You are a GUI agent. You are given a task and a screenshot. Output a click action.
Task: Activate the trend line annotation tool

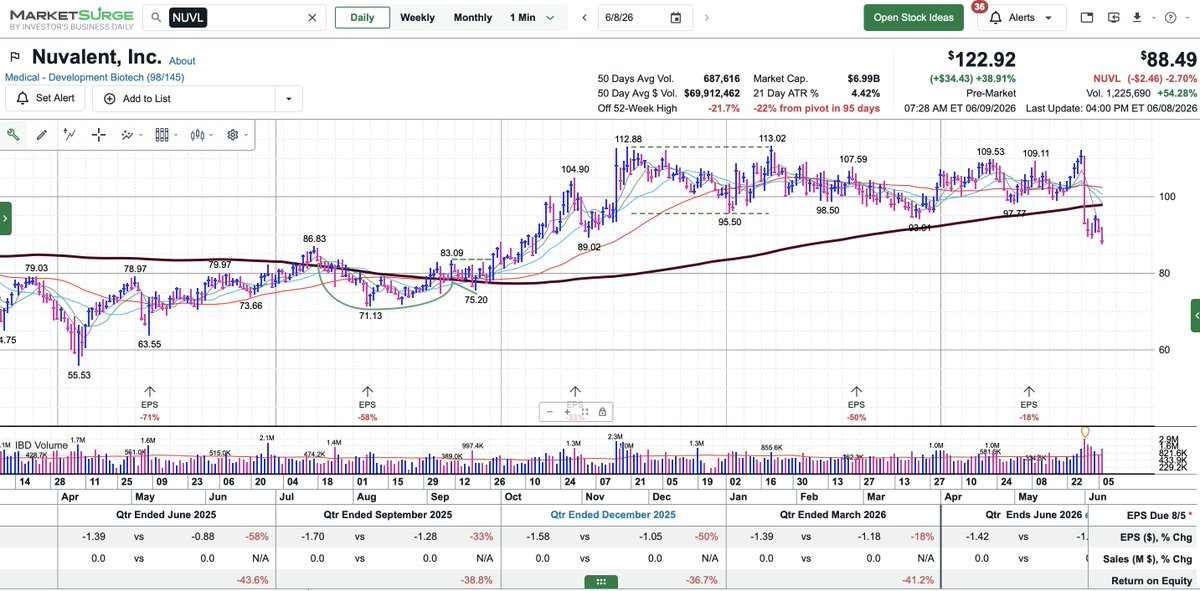click(x=69, y=135)
